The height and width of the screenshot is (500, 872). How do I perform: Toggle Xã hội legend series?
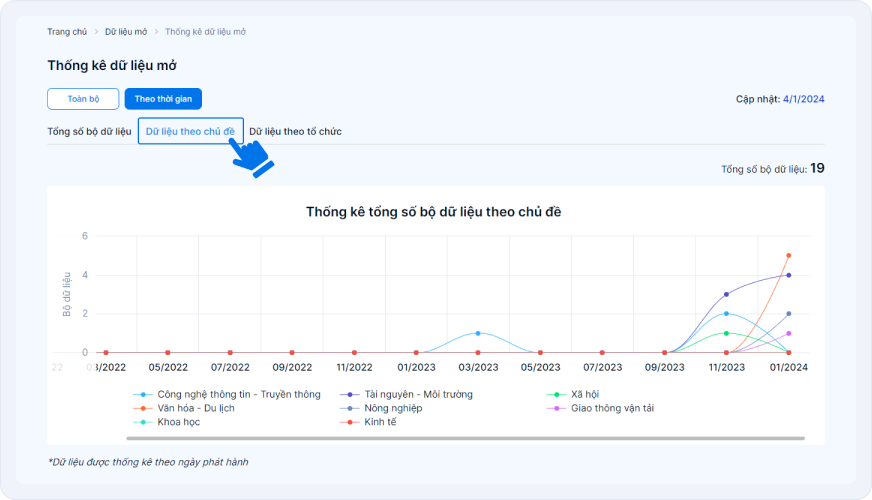(573, 394)
